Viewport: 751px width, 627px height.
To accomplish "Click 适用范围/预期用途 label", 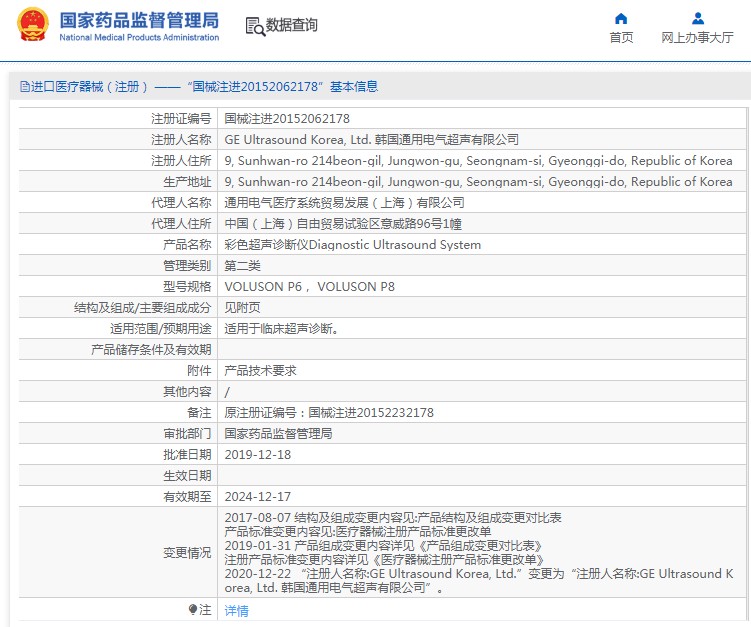I will pyautogui.click(x=160, y=329).
